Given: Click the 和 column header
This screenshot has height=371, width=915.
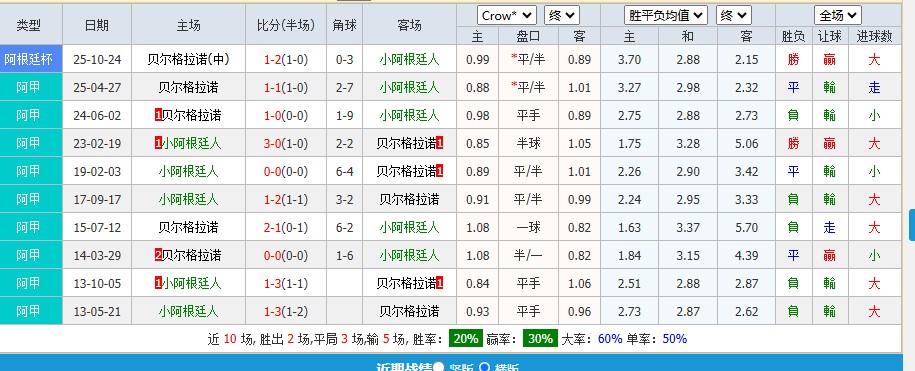Looking at the screenshot, I should (687, 36).
